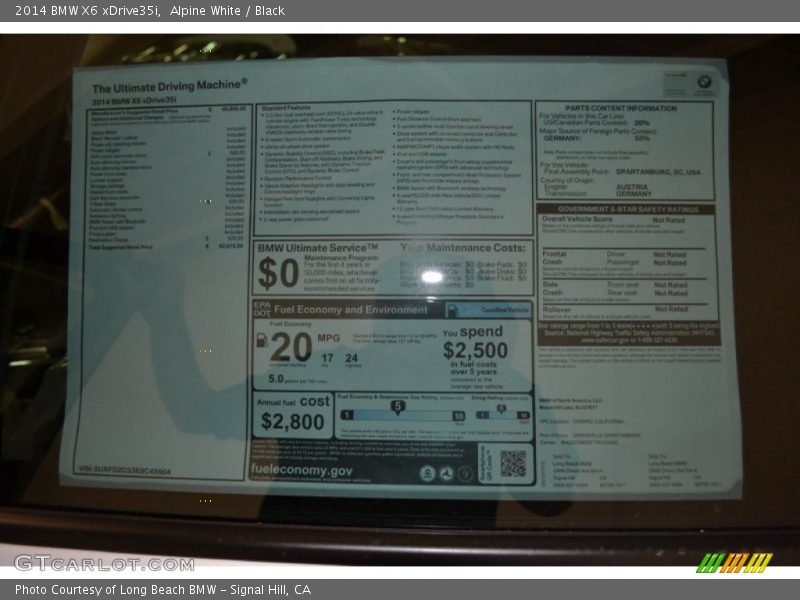
Task: Click the marker 5 on fuel economy scale
Action: pos(397,407)
